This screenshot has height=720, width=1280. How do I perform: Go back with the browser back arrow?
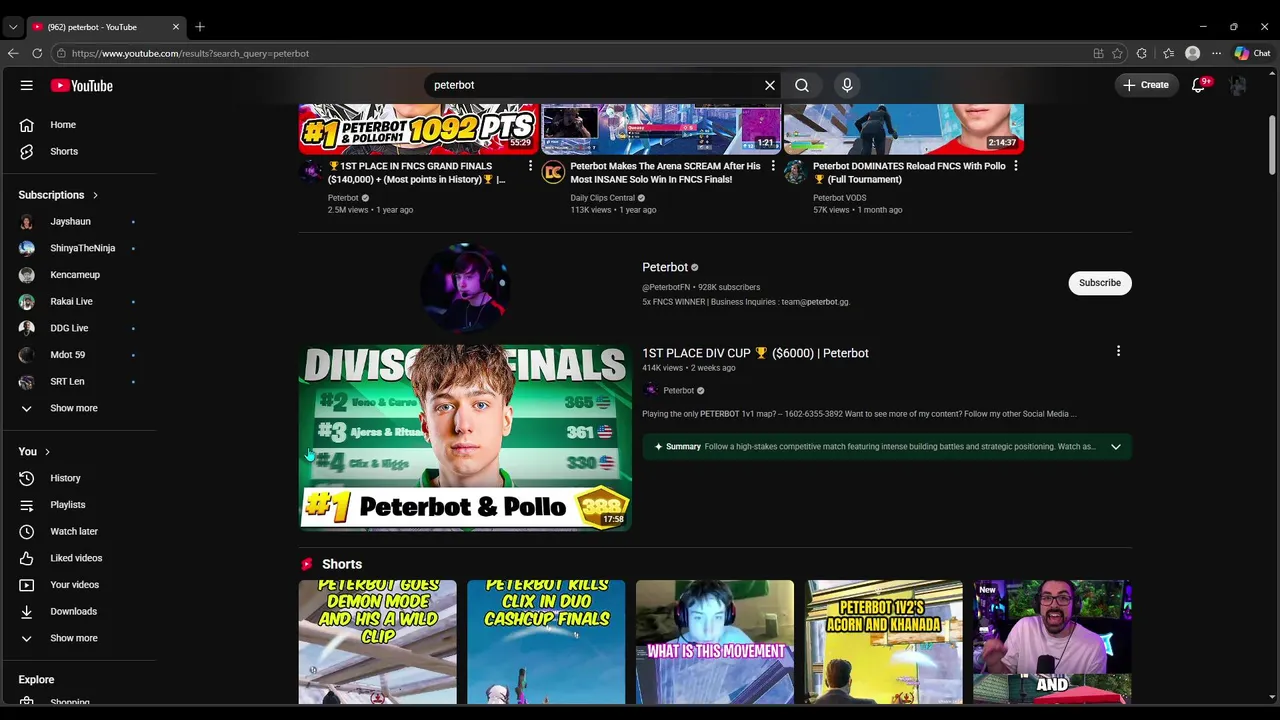point(13,53)
